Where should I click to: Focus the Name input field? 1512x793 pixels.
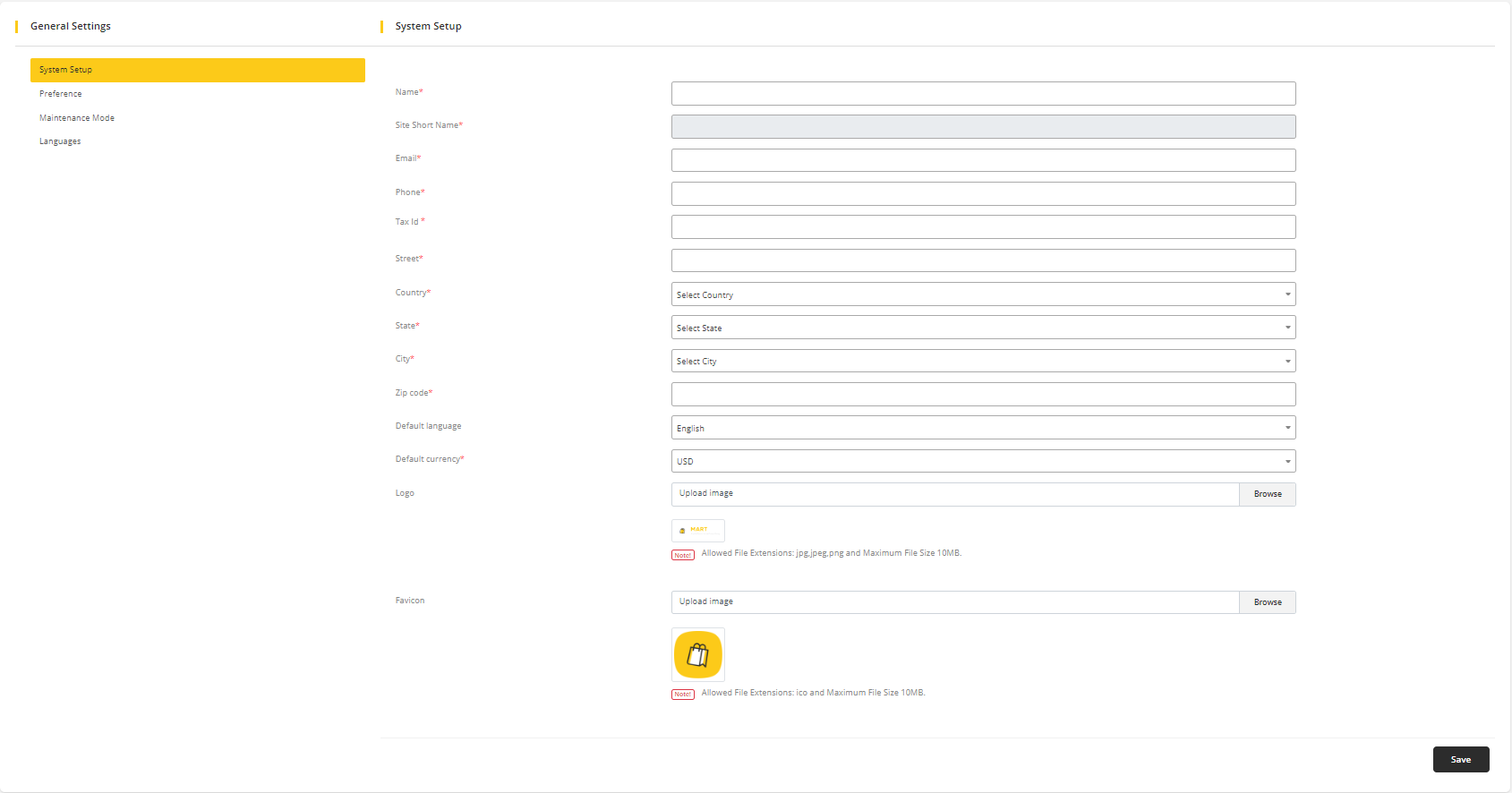982,93
